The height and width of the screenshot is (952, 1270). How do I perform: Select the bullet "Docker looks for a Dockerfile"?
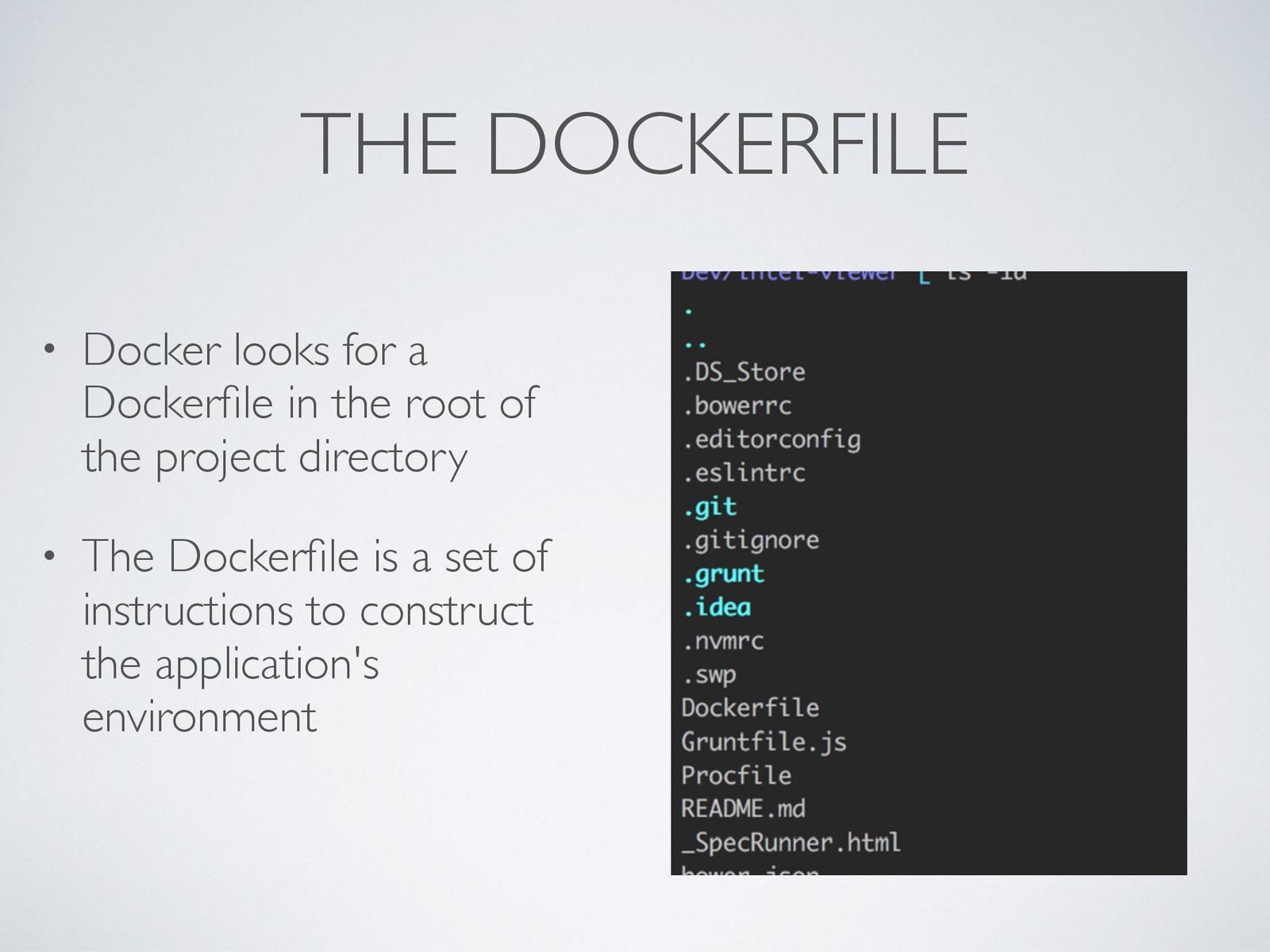[x=310, y=403]
